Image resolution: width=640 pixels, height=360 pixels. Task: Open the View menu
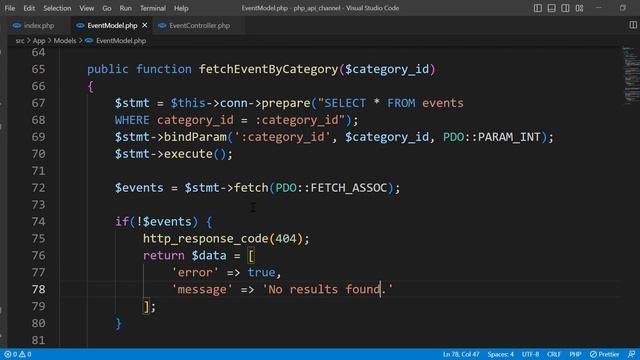87,8
